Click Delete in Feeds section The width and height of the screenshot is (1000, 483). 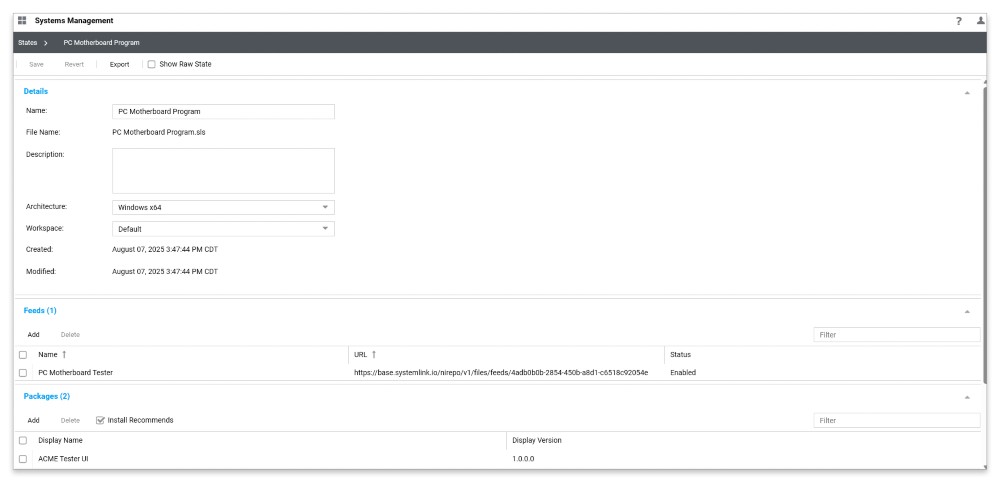(70, 335)
